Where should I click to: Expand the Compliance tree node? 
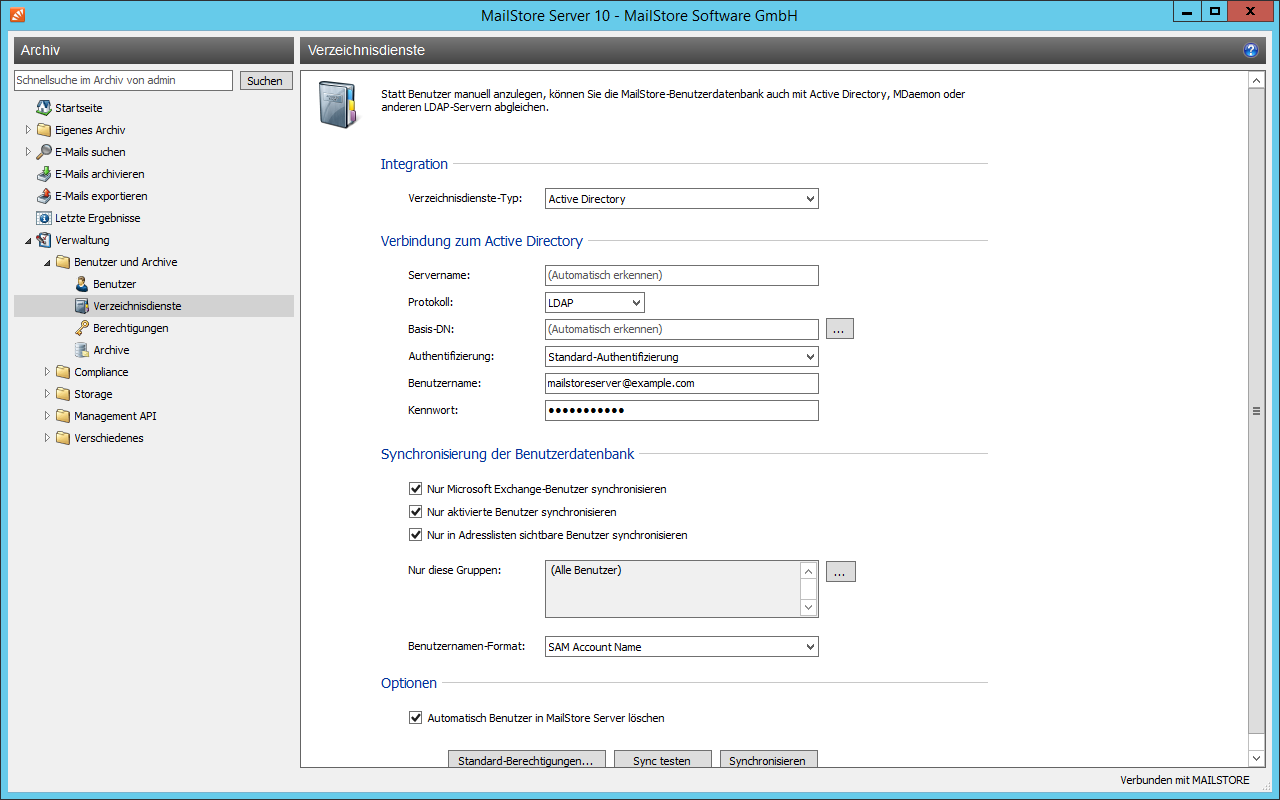point(47,372)
